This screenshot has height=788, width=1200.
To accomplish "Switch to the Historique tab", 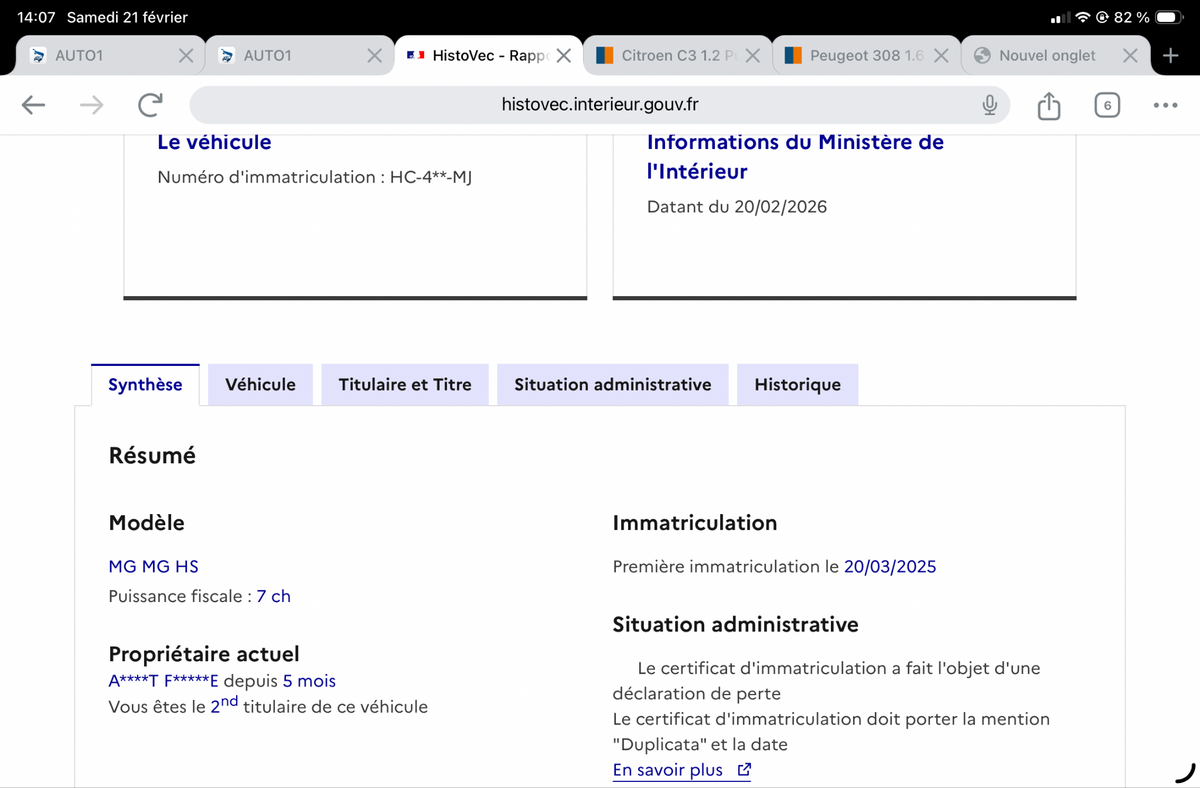I will tap(797, 385).
